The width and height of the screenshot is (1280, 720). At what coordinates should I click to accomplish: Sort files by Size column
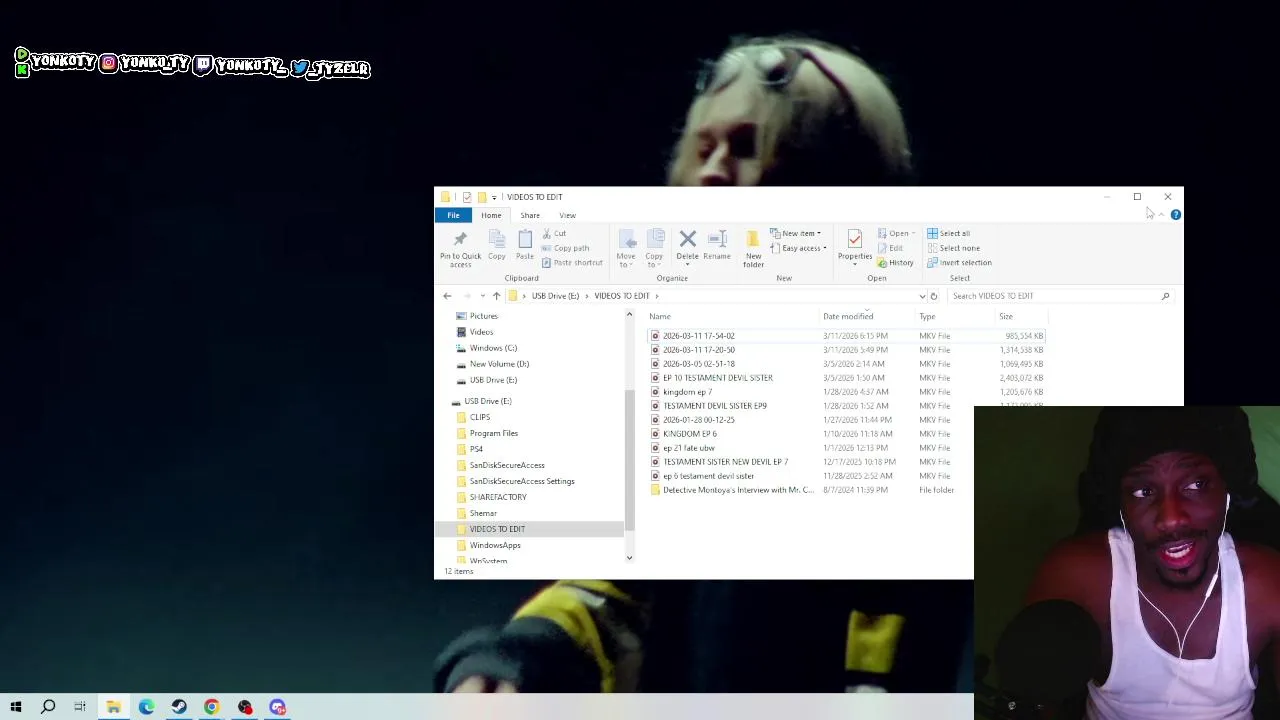1006,317
